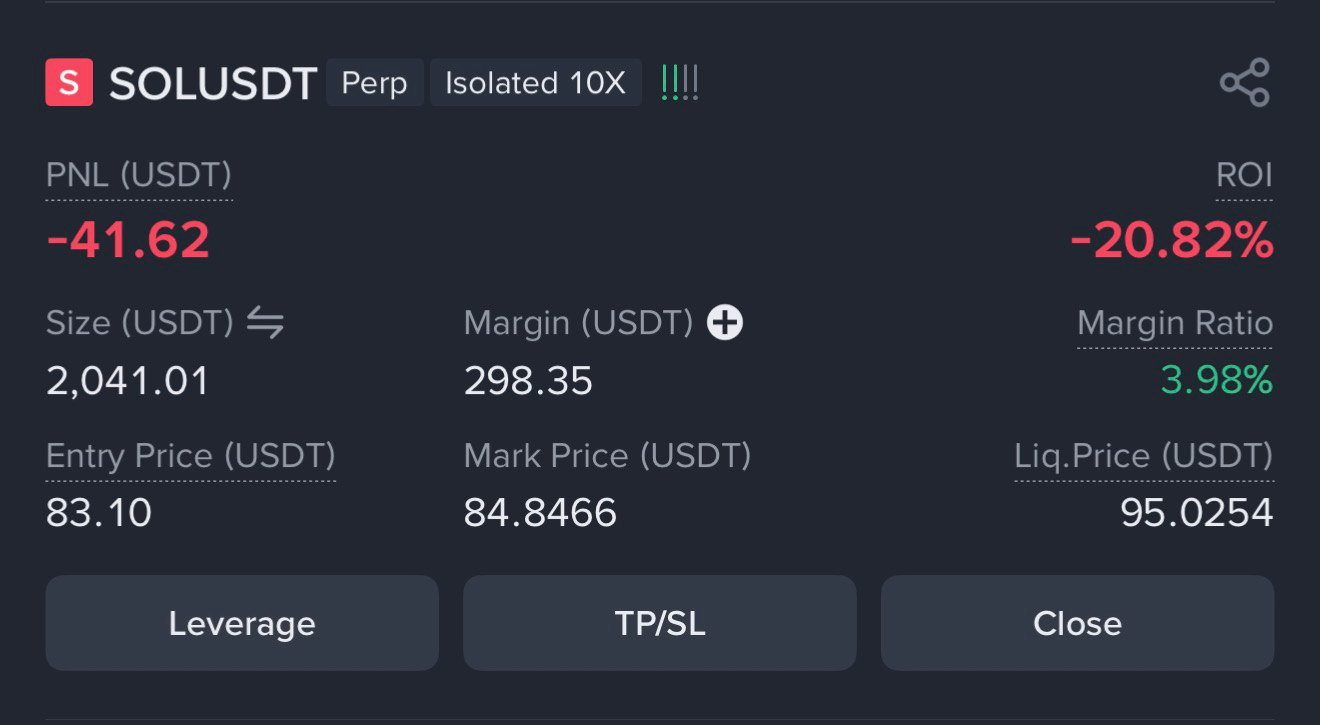
Task: Tap the 84.8466 mark price value
Action: [540, 513]
